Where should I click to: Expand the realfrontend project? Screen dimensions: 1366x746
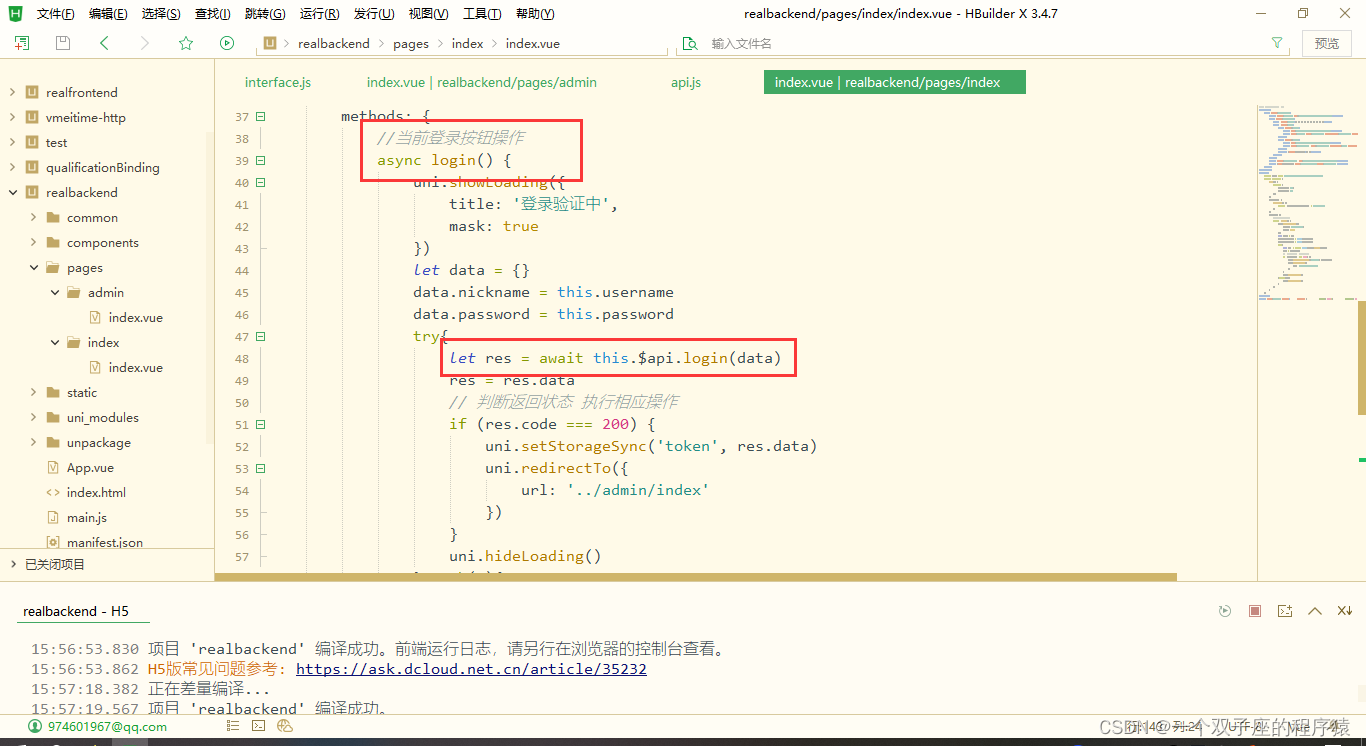(x=12, y=92)
